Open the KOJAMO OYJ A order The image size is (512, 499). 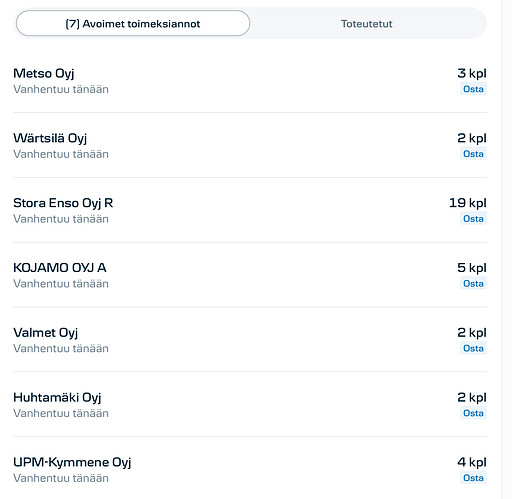pyautogui.click(x=250, y=275)
